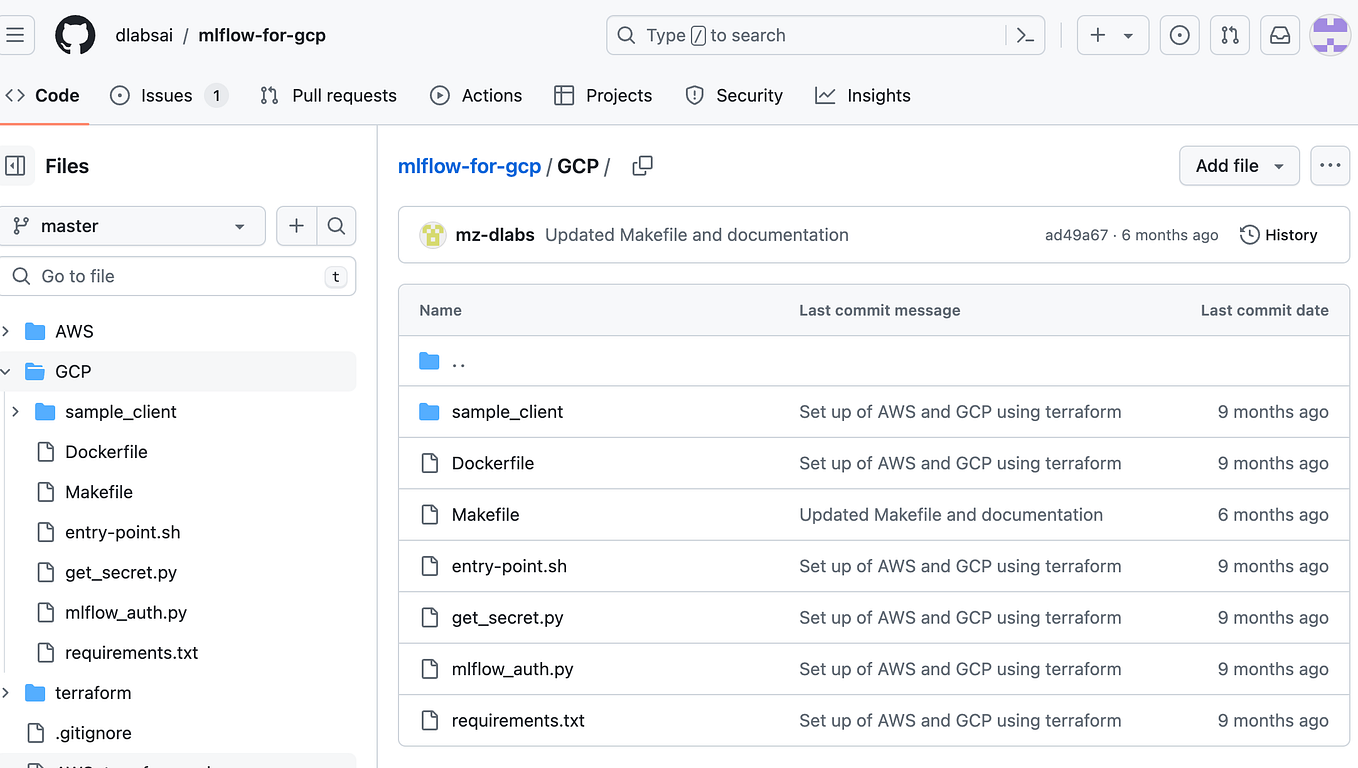Create a new file via the plus icon

click(296, 226)
